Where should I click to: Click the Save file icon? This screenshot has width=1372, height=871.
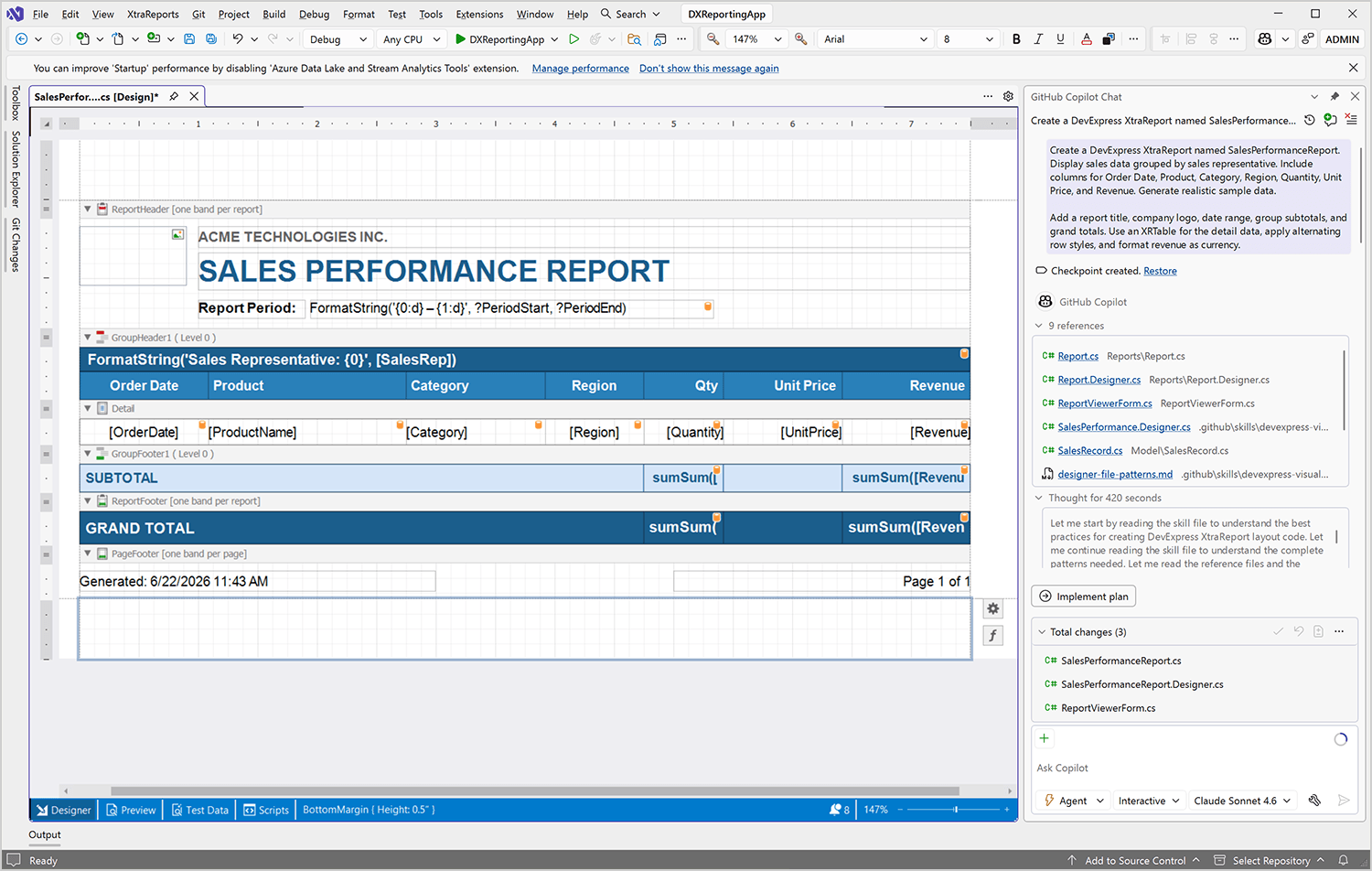[x=189, y=39]
